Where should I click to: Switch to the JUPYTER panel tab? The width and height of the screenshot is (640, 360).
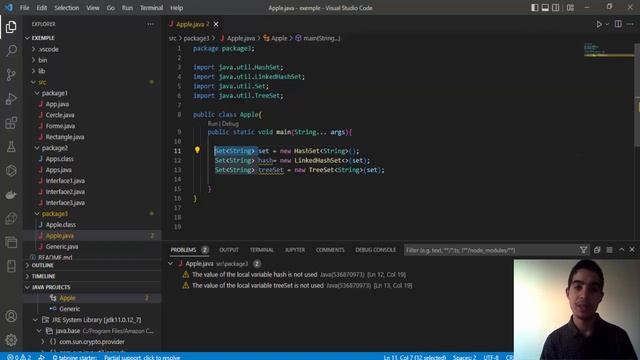coord(295,250)
